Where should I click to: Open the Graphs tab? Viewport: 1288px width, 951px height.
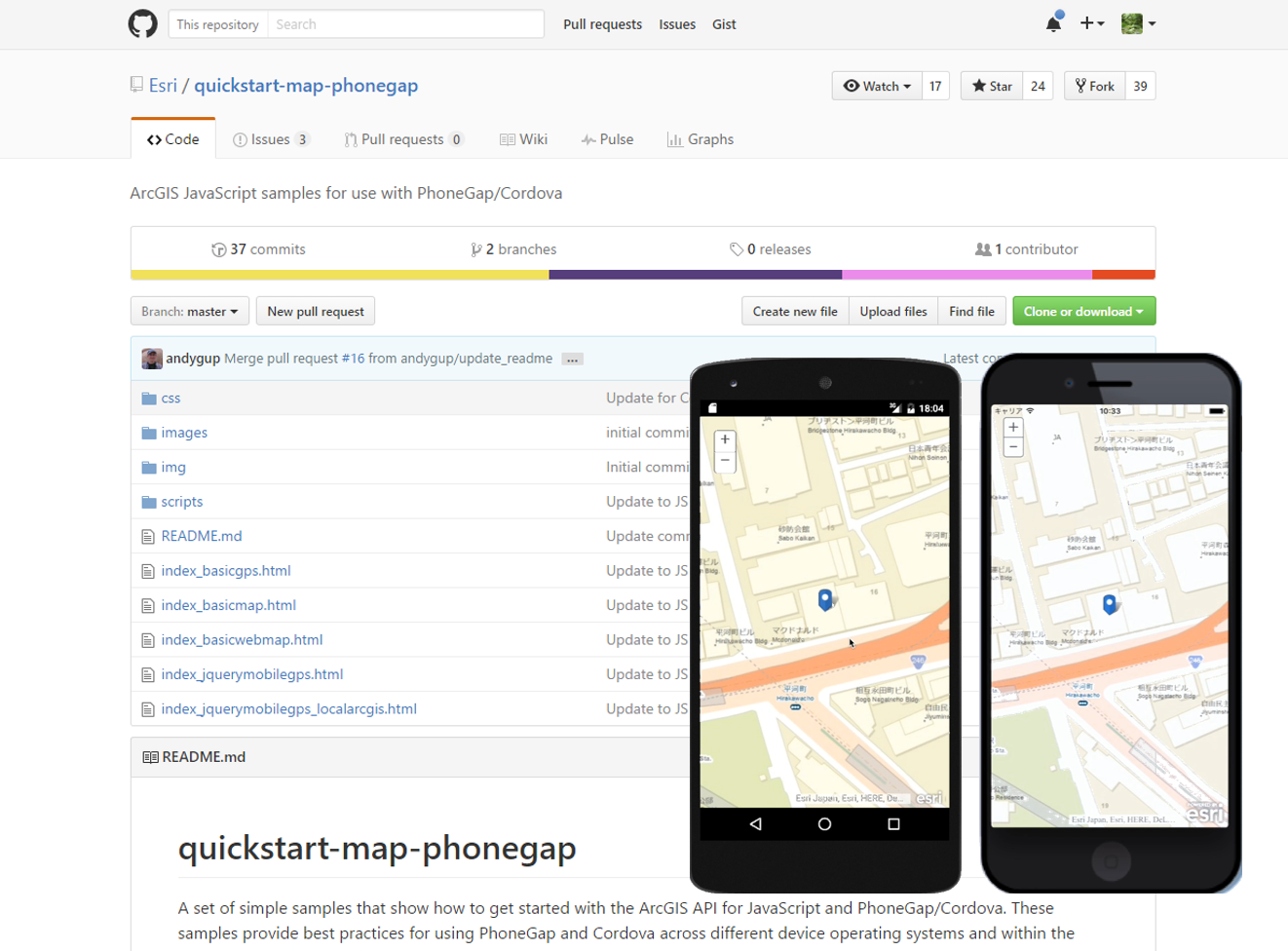[x=701, y=139]
